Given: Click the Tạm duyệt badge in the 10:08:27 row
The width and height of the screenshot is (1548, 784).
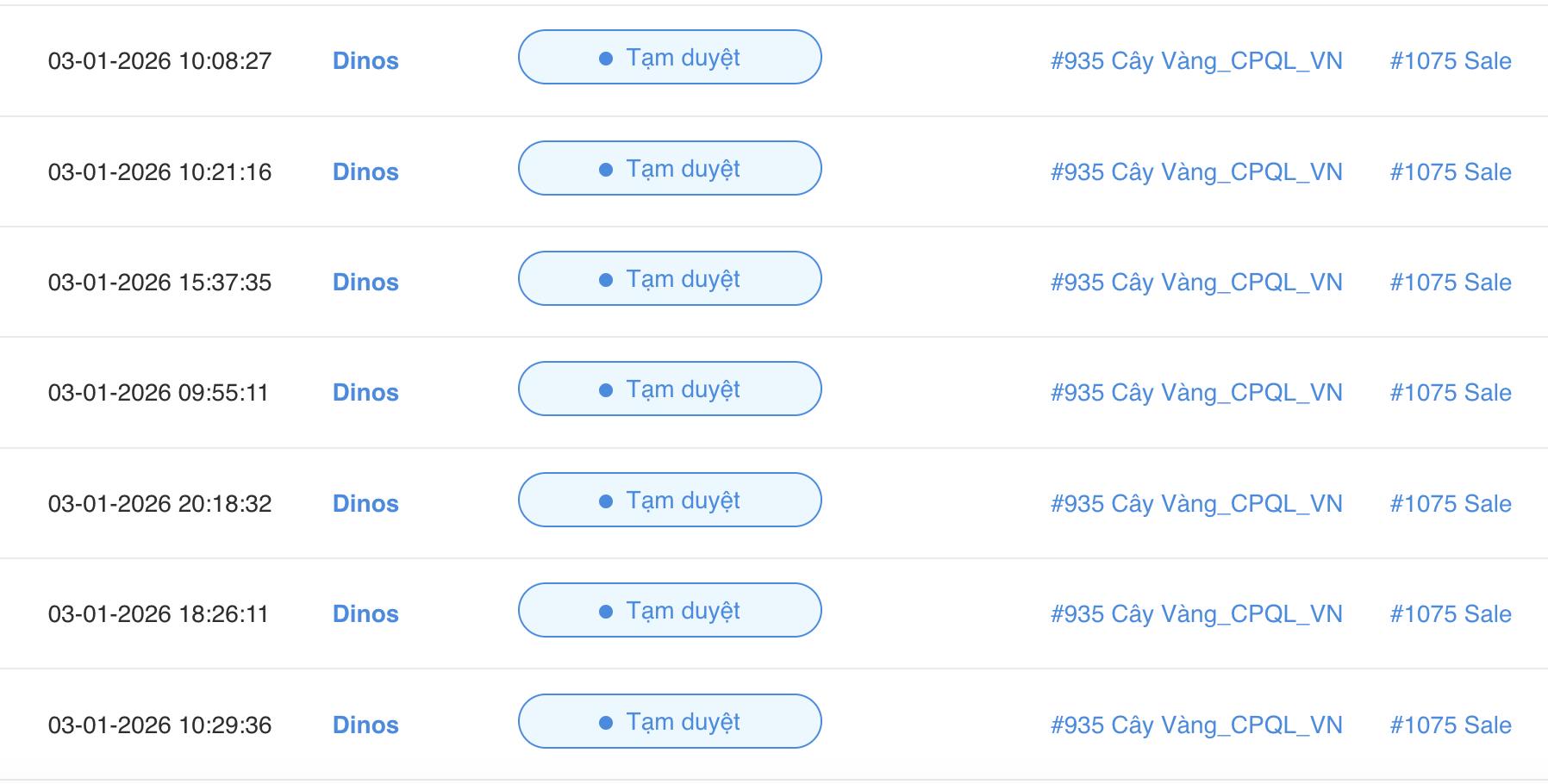Looking at the screenshot, I should coord(670,58).
